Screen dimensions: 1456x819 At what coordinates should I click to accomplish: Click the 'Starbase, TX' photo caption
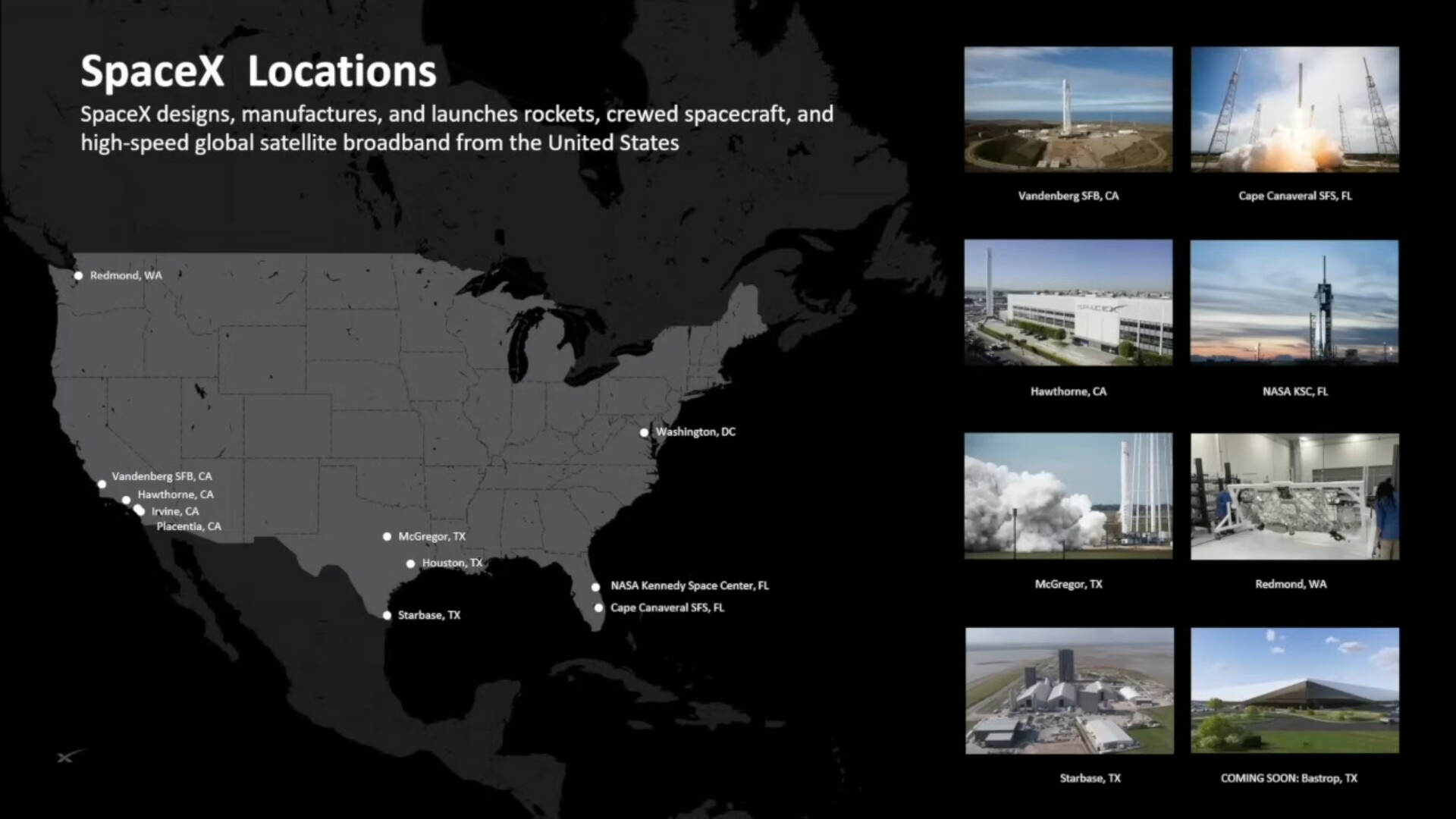coord(1090,778)
